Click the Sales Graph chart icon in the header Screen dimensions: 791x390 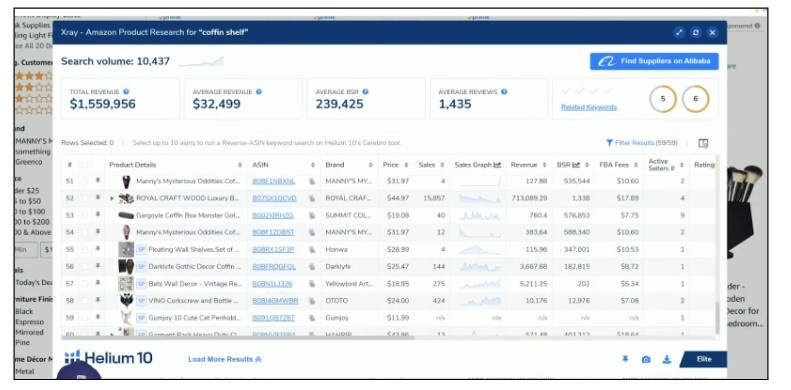tap(497, 165)
